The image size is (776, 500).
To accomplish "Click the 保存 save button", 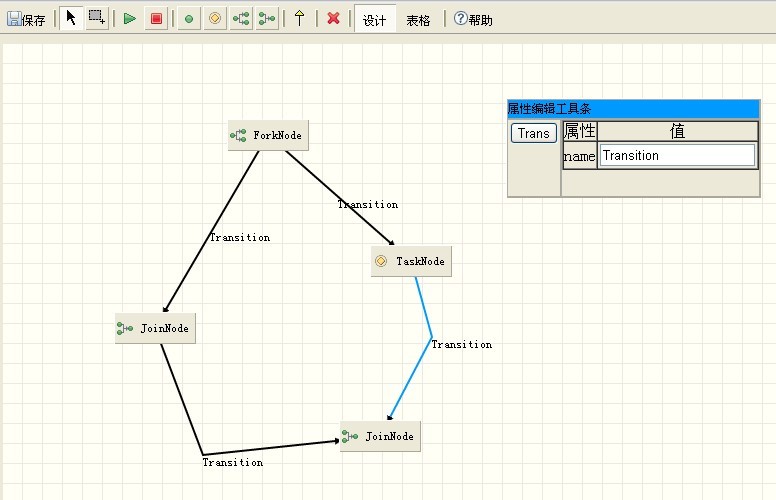I will coord(26,19).
